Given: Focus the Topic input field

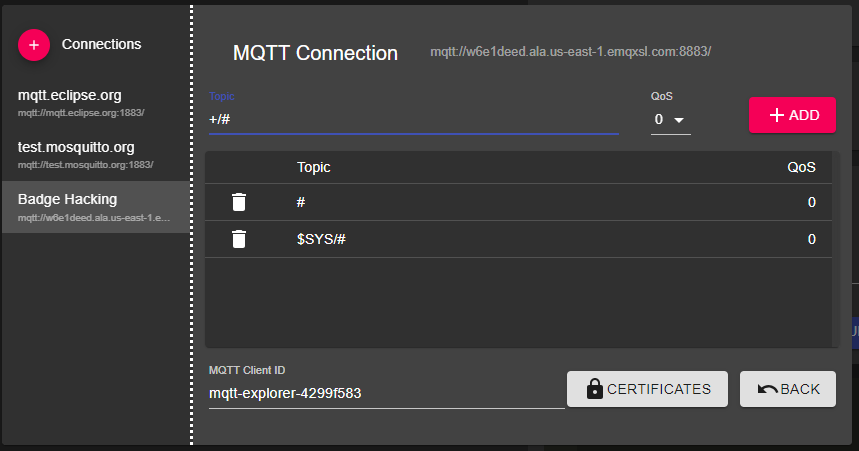Looking at the screenshot, I should tap(412, 120).
